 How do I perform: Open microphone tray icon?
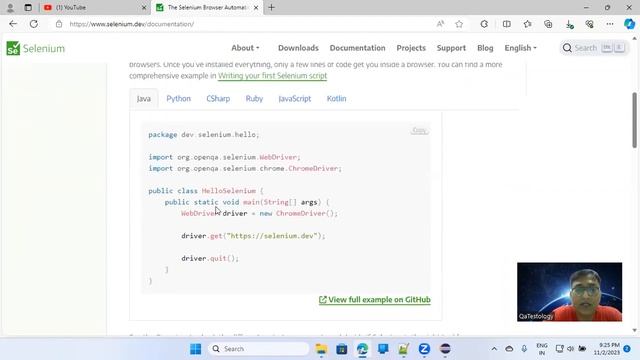524,349
